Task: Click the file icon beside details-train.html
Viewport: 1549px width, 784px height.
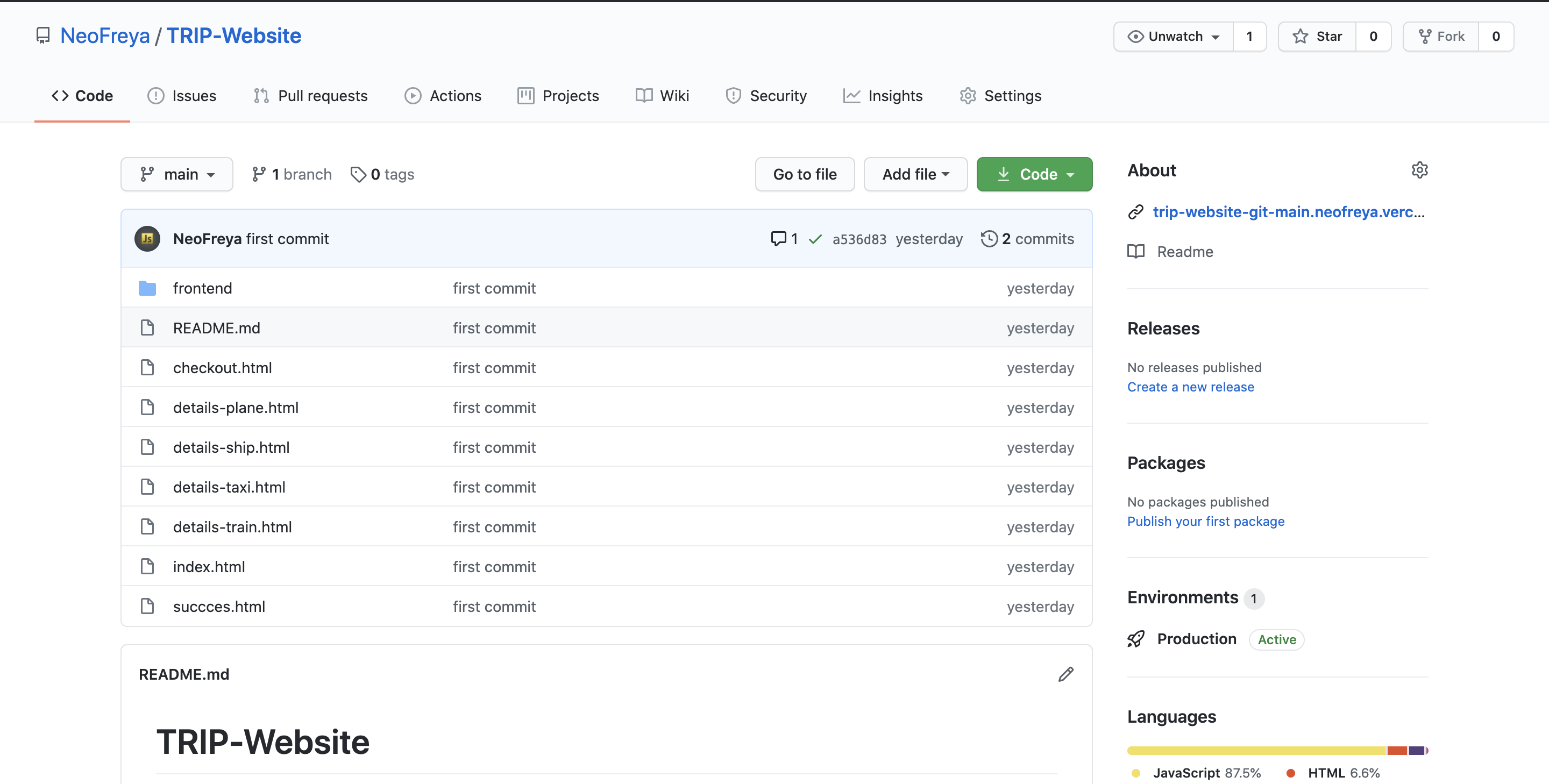Action: tap(147, 526)
